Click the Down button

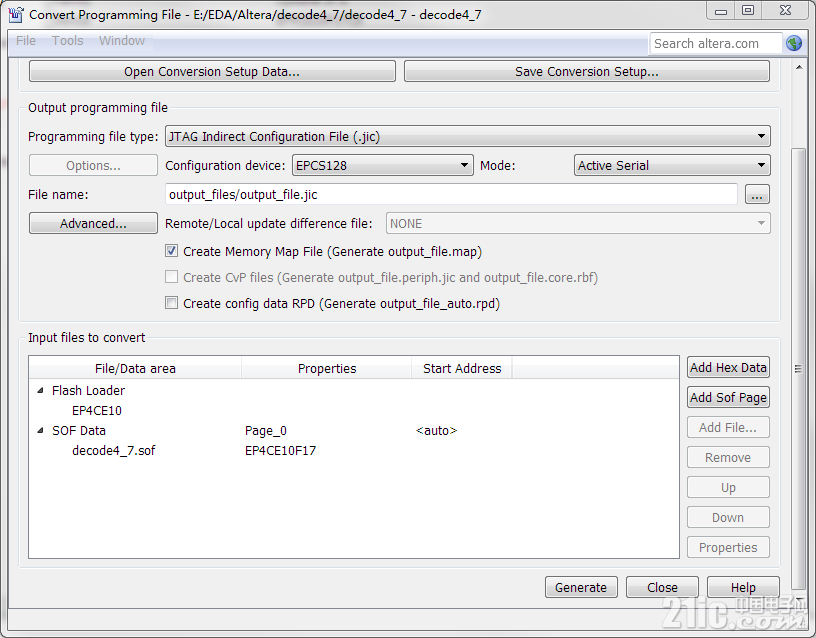pyautogui.click(x=728, y=517)
